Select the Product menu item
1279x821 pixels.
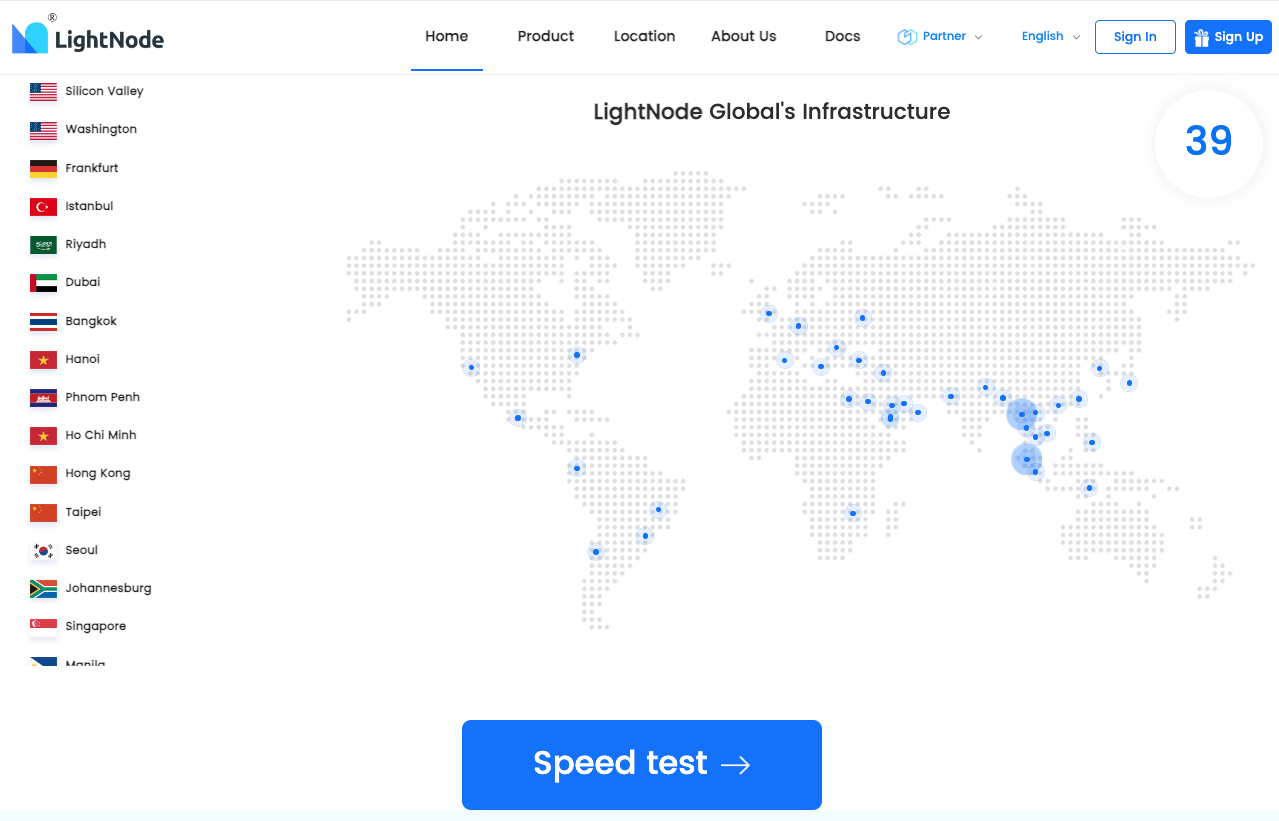545,36
